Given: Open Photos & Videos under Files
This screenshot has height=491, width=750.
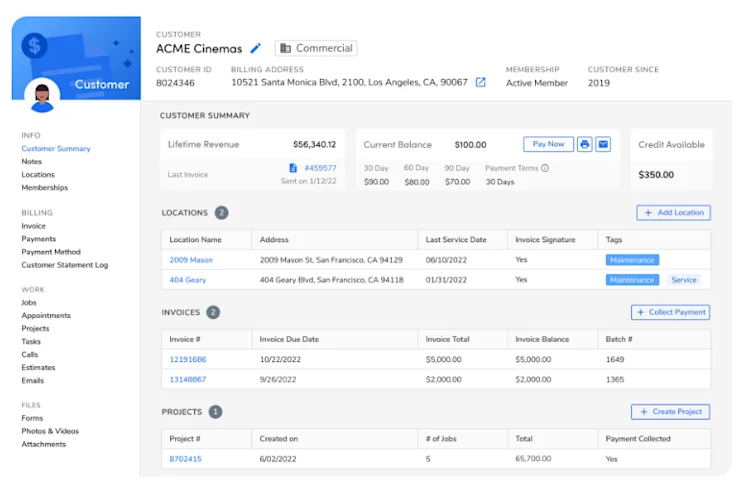Looking at the screenshot, I should click(50, 431).
